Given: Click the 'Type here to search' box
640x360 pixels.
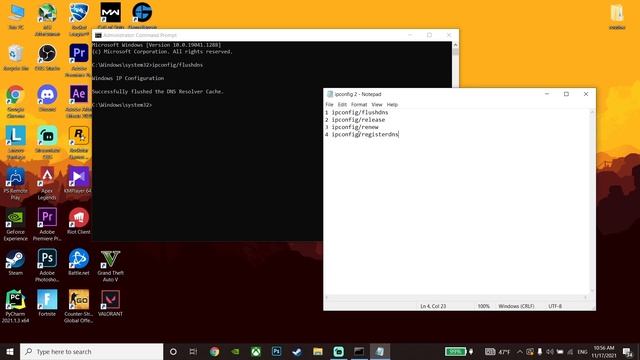Looking at the screenshot, I should tap(91, 351).
